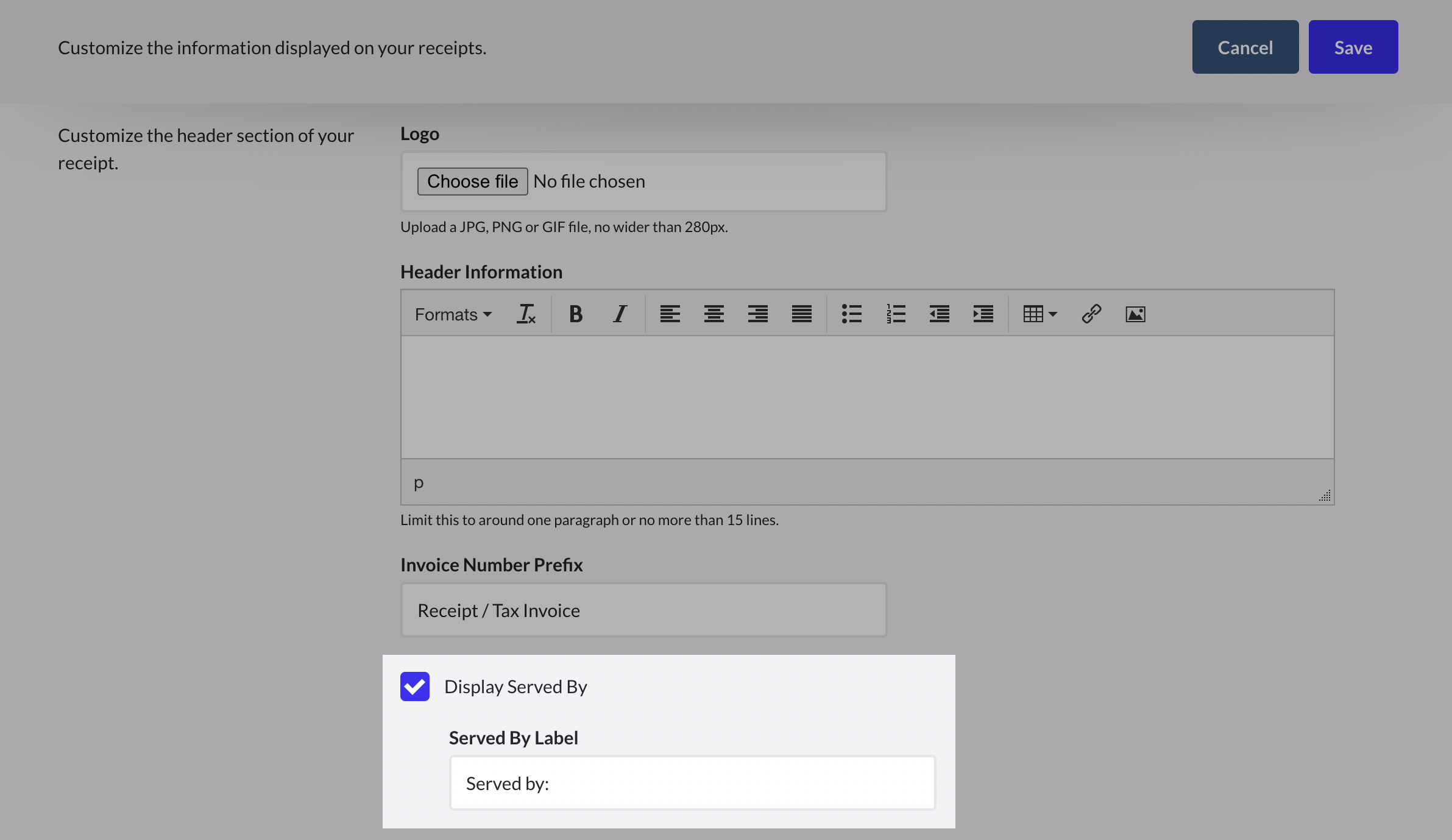Decrease the text indent
The image size is (1452, 840).
click(x=938, y=314)
